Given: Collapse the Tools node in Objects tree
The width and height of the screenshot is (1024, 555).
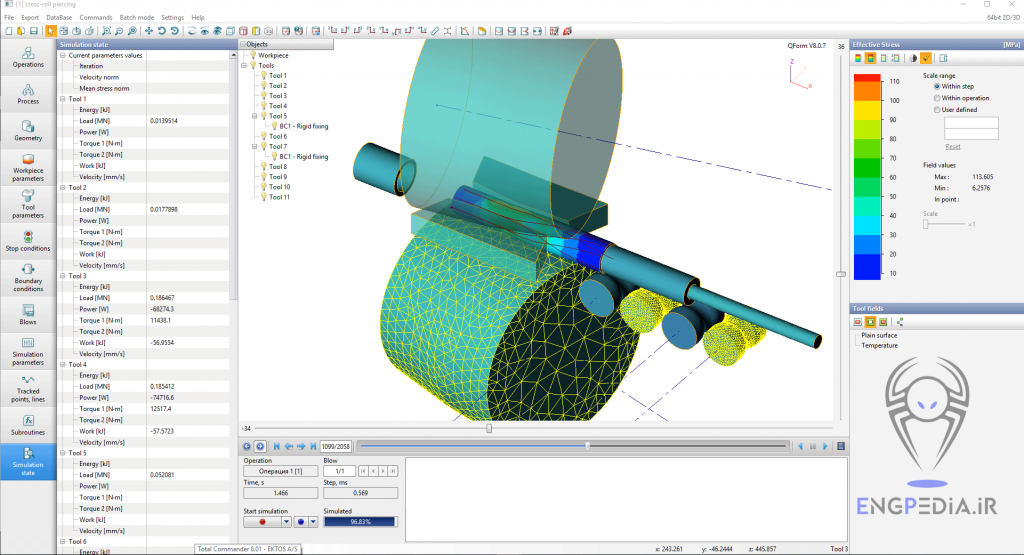Looking at the screenshot, I should [243, 65].
